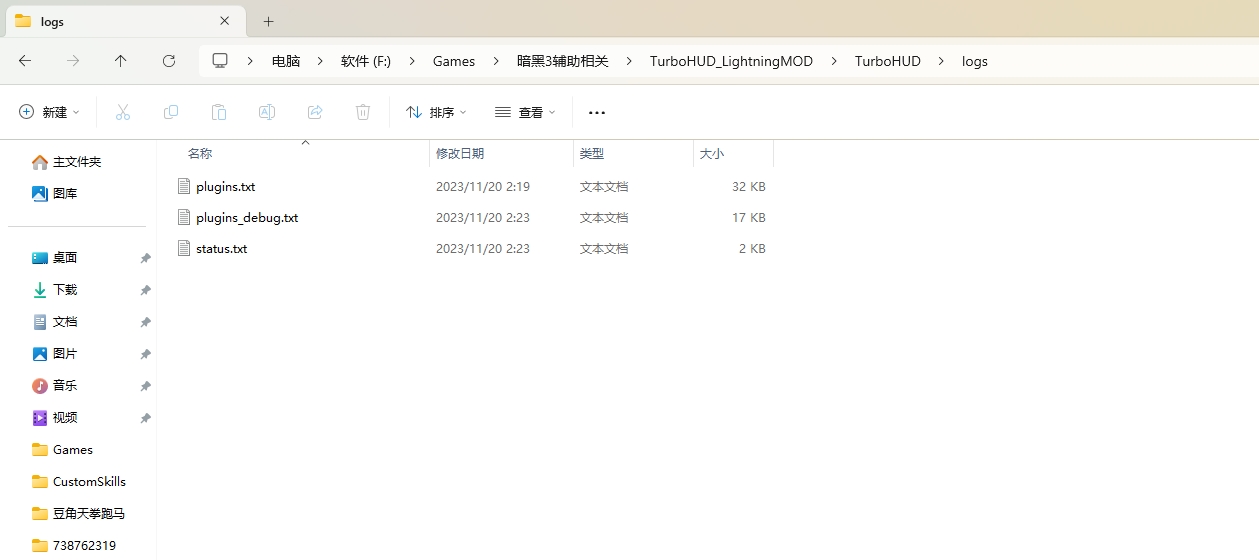Refresh the current folder view
The height and width of the screenshot is (560, 1259).
coord(169,61)
